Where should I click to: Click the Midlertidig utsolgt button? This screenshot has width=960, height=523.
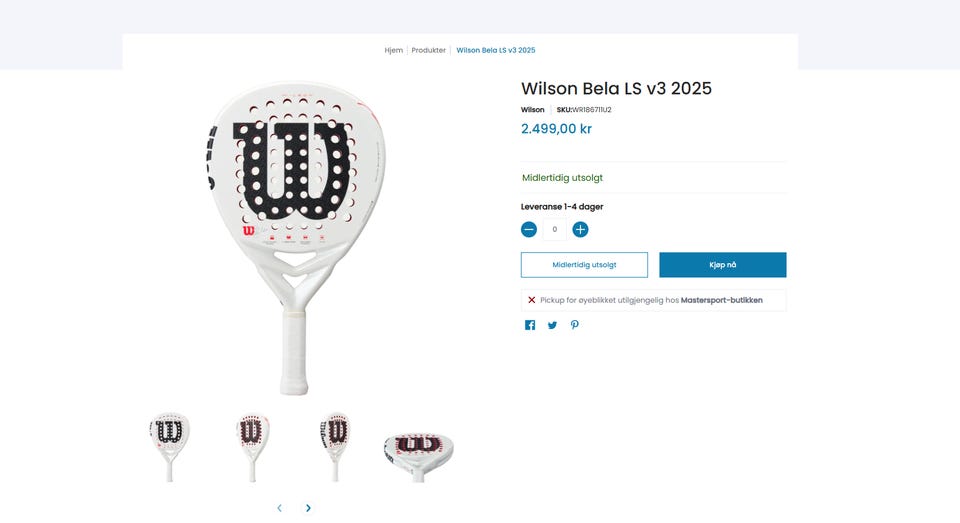pyautogui.click(x=584, y=265)
